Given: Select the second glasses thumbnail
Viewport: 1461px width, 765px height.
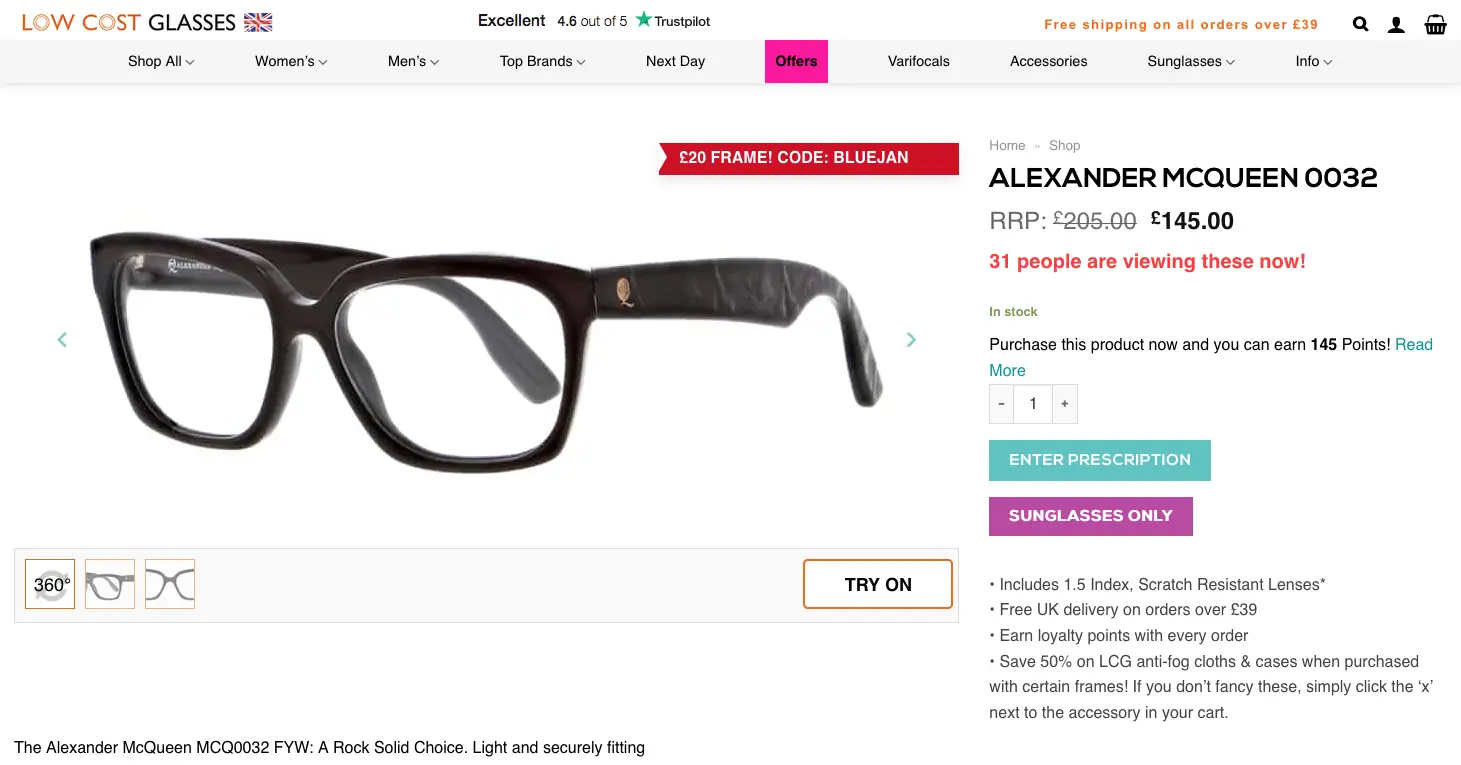Looking at the screenshot, I should 170,584.
